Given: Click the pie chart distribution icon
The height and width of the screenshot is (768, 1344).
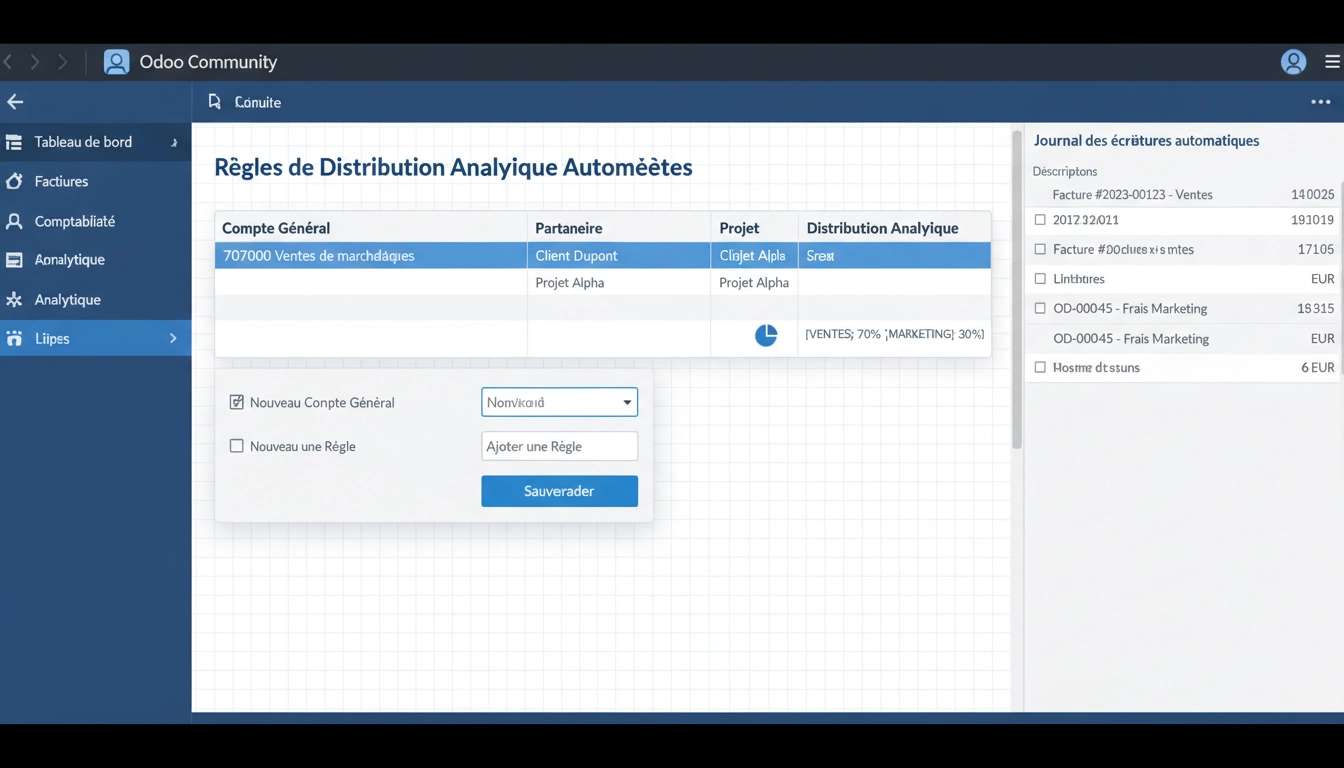Looking at the screenshot, I should [x=766, y=334].
